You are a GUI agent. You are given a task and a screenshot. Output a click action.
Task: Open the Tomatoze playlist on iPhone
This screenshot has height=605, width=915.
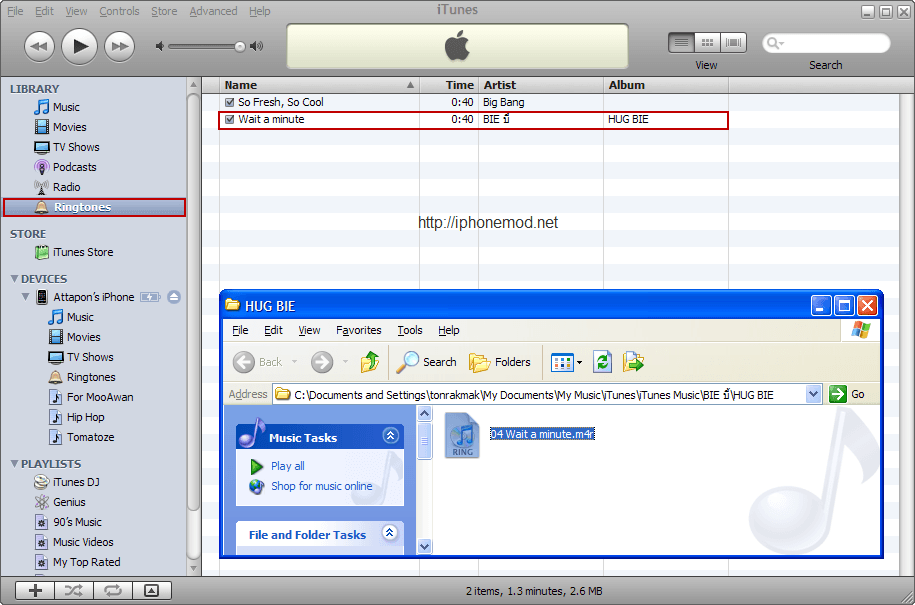pyautogui.click(x=81, y=437)
